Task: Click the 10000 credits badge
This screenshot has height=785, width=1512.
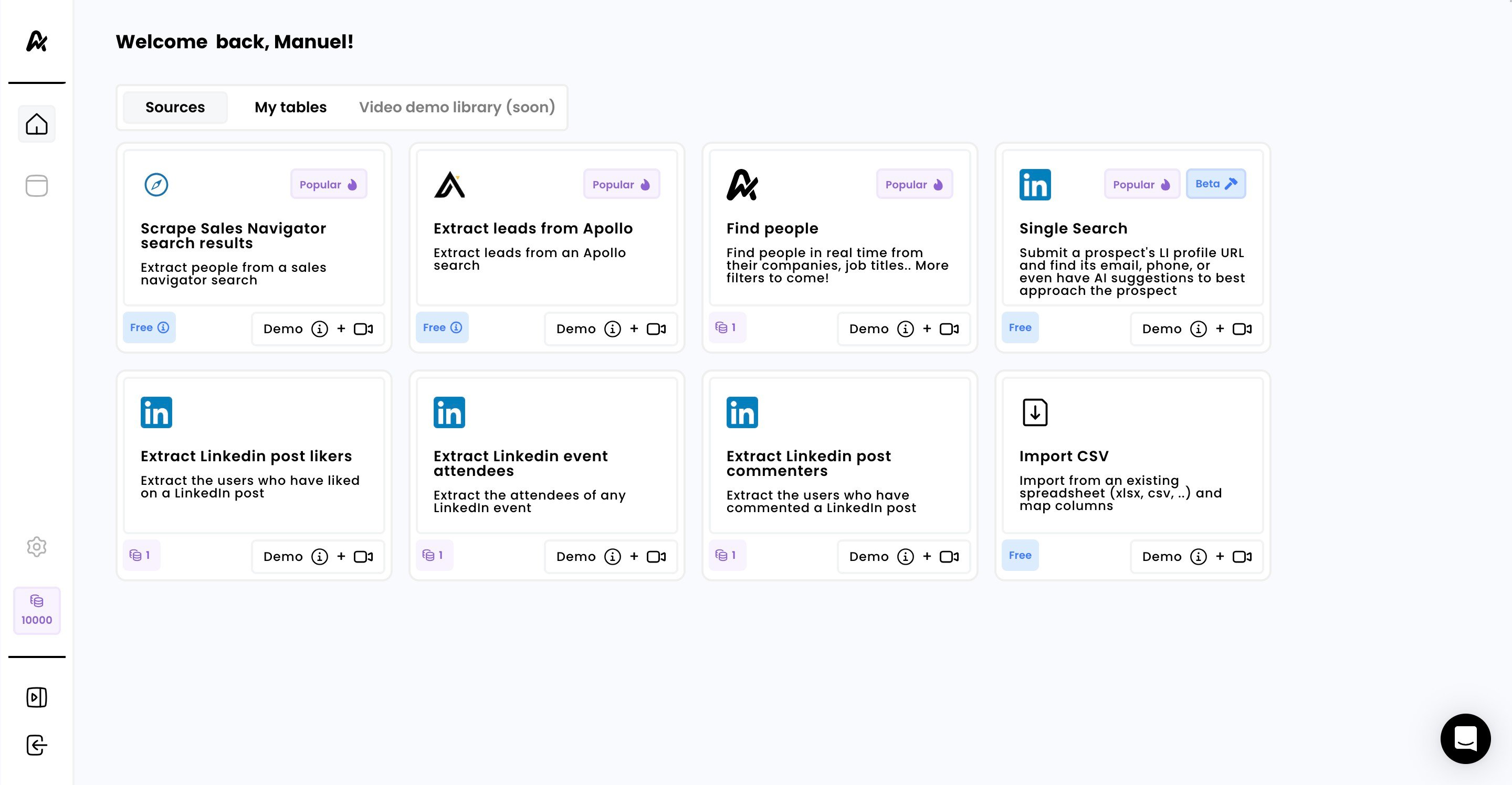Action: 37,610
